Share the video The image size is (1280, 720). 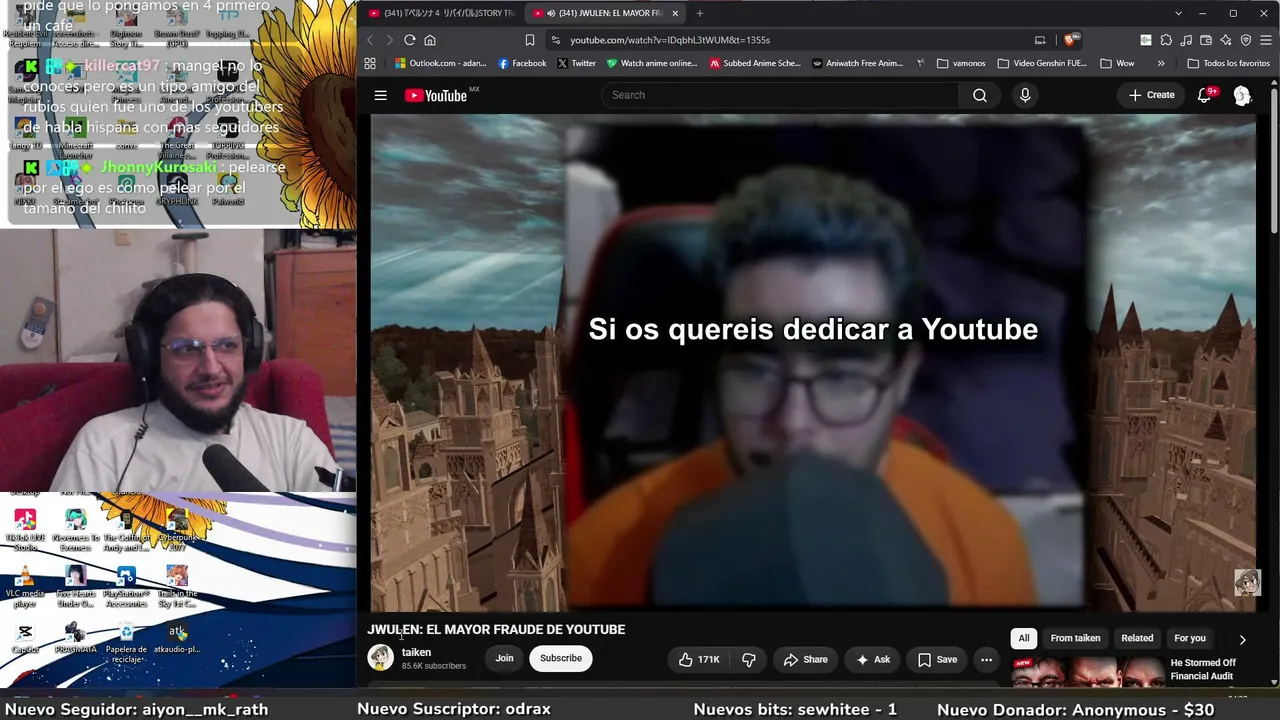805,659
